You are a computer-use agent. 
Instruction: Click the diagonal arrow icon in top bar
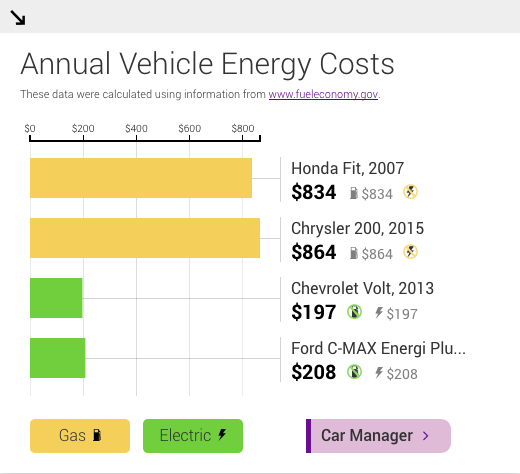pyautogui.click(x=18, y=18)
